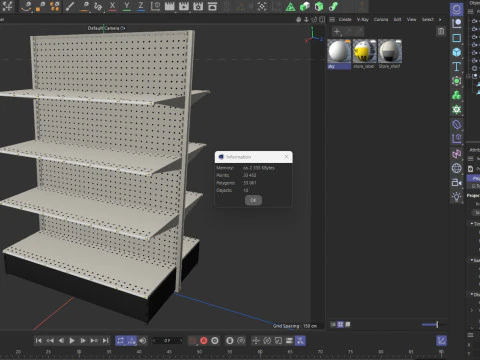Open Corona menu in Material Manager
The image size is (480, 360).
[381, 19]
